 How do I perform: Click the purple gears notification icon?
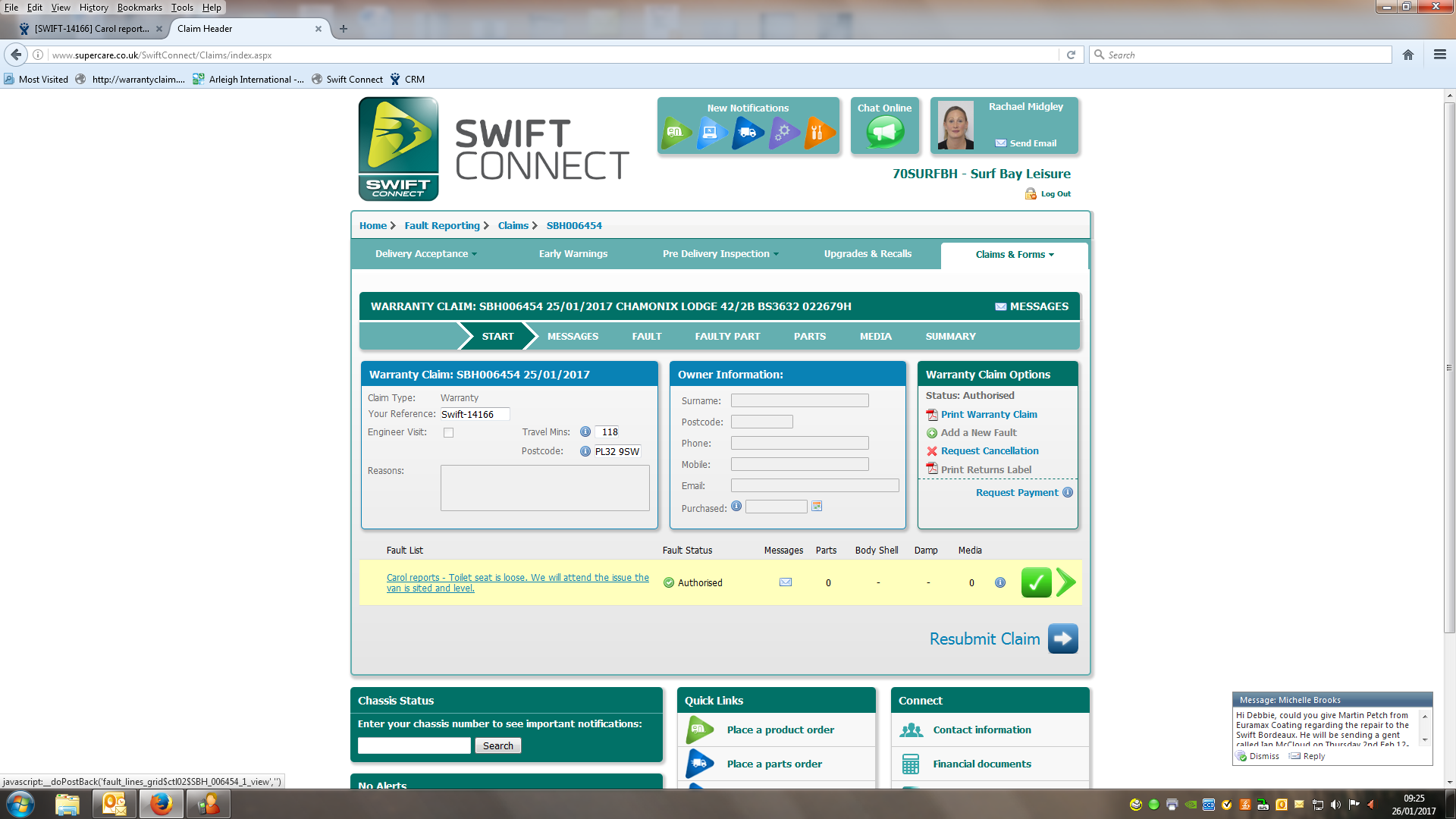point(783,133)
